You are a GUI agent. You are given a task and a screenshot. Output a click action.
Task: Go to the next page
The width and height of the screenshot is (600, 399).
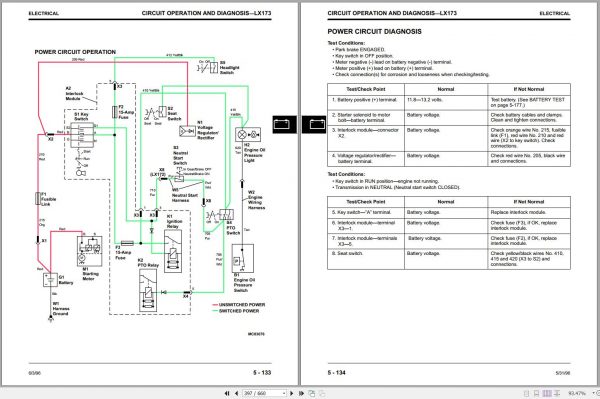[292, 393]
